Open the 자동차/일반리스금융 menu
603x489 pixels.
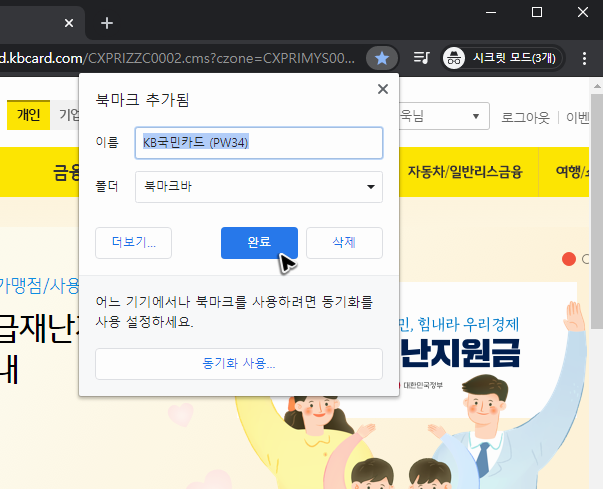(465, 171)
